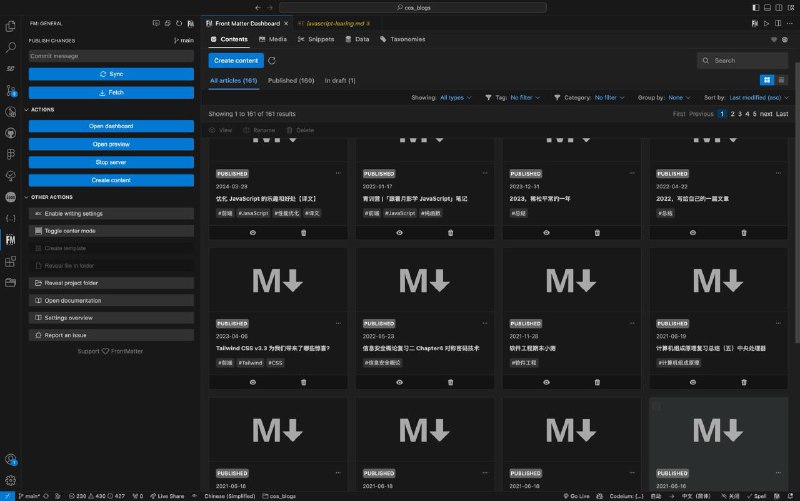Preview the Tailwind CSS v3.3 article with eye icon

252,382
